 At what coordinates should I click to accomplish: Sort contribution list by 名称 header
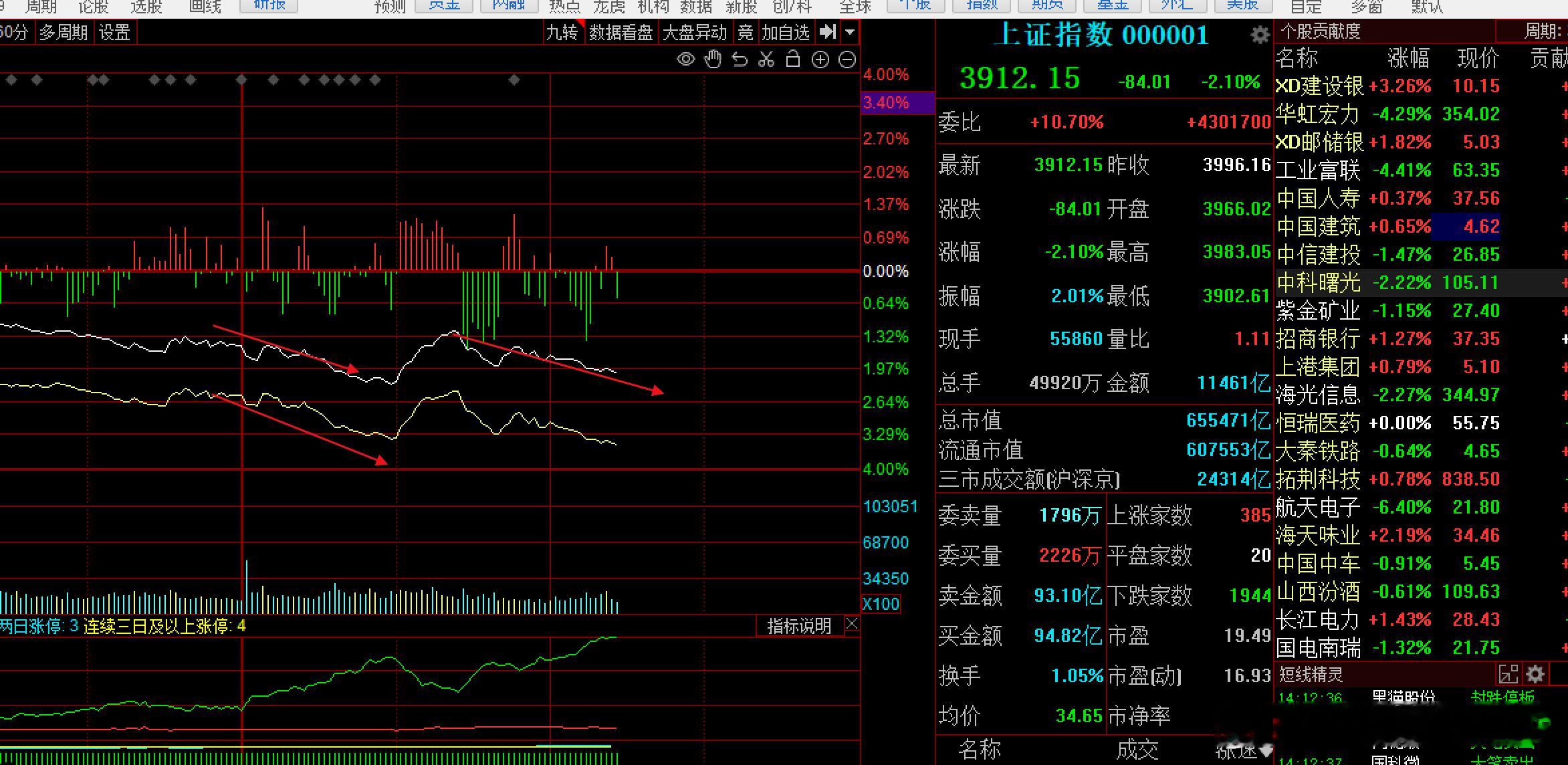tap(1297, 58)
